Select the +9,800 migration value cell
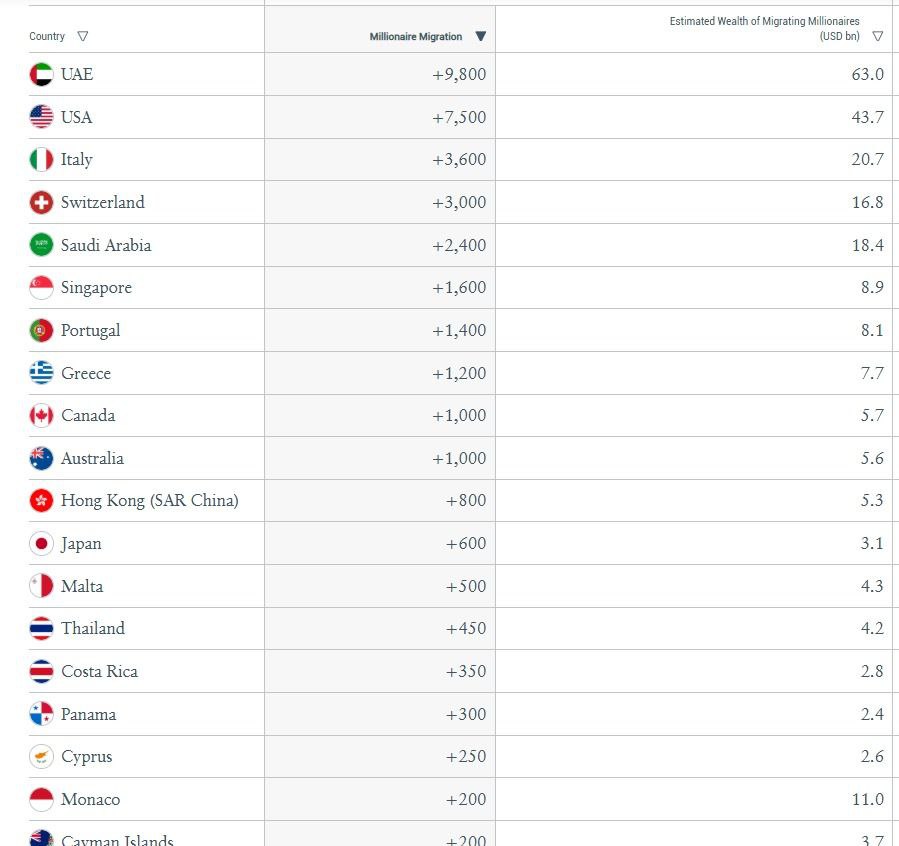Viewport: 899px width, 846px height. [459, 75]
